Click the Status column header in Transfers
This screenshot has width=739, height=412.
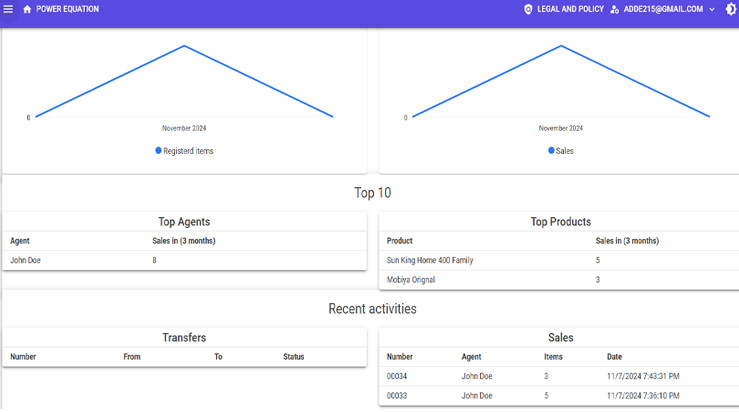click(293, 357)
